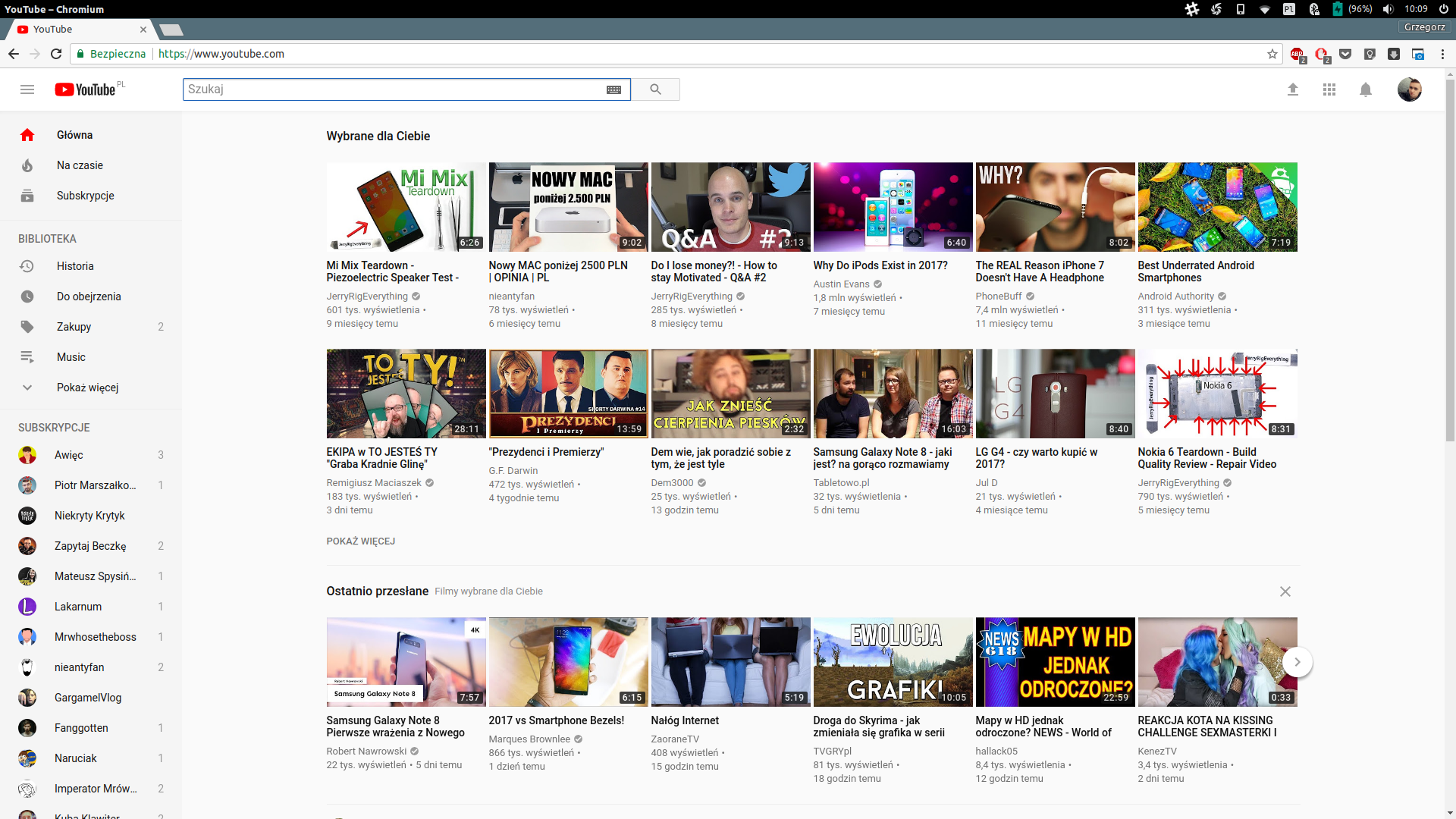The height and width of the screenshot is (819, 1456).
Task: Open the system tray clock
Action: pyautogui.click(x=1416, y=9)
